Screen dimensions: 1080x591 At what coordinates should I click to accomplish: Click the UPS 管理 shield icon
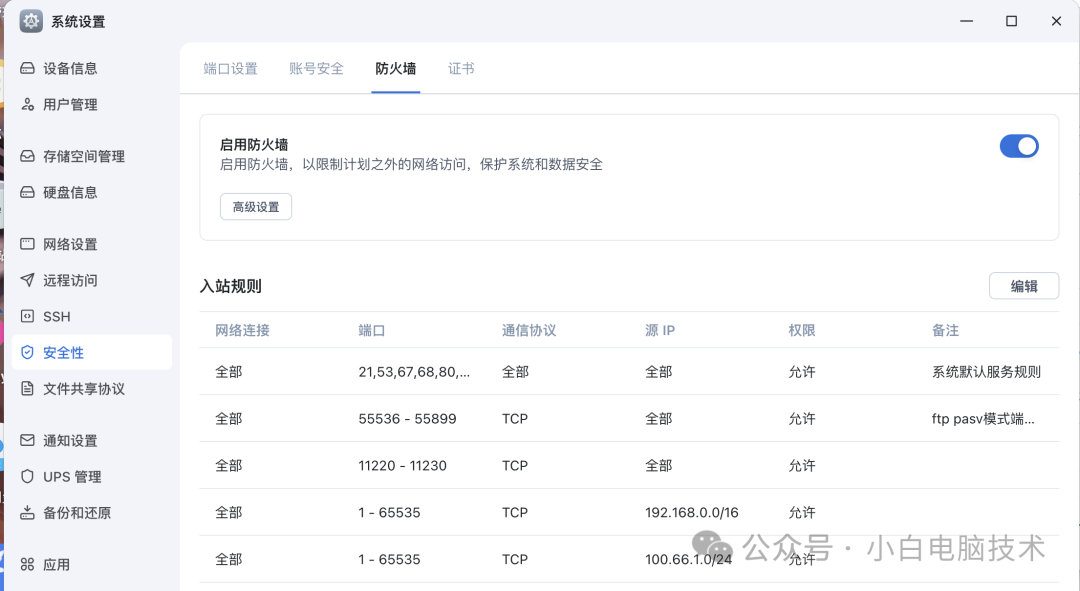(28, 476)
